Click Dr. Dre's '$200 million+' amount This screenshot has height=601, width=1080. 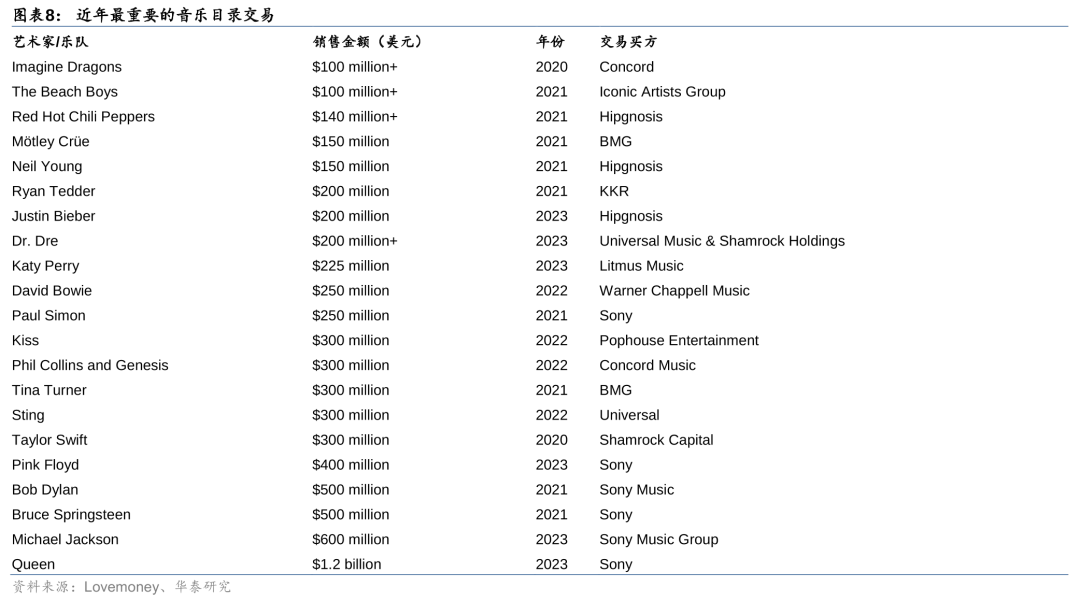[355, 241]
